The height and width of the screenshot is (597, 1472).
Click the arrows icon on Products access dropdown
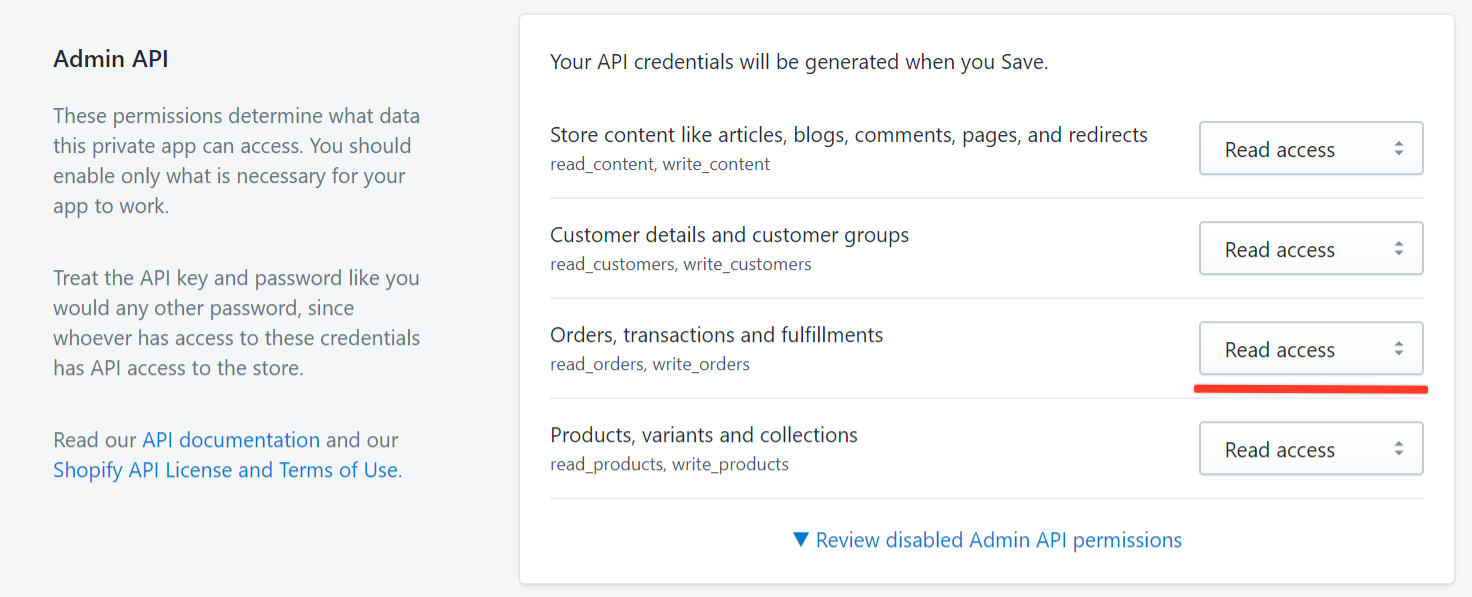[1398, 449]
